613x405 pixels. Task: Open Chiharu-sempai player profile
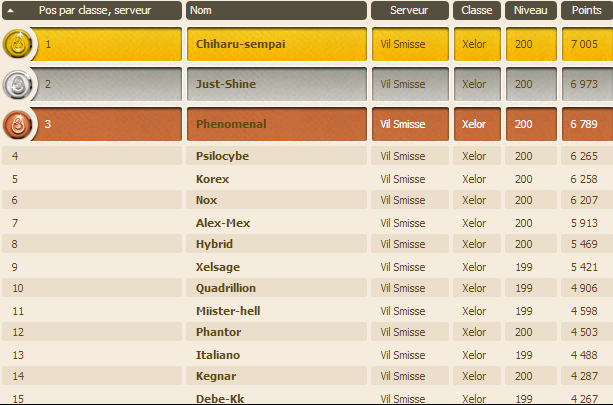240,44
